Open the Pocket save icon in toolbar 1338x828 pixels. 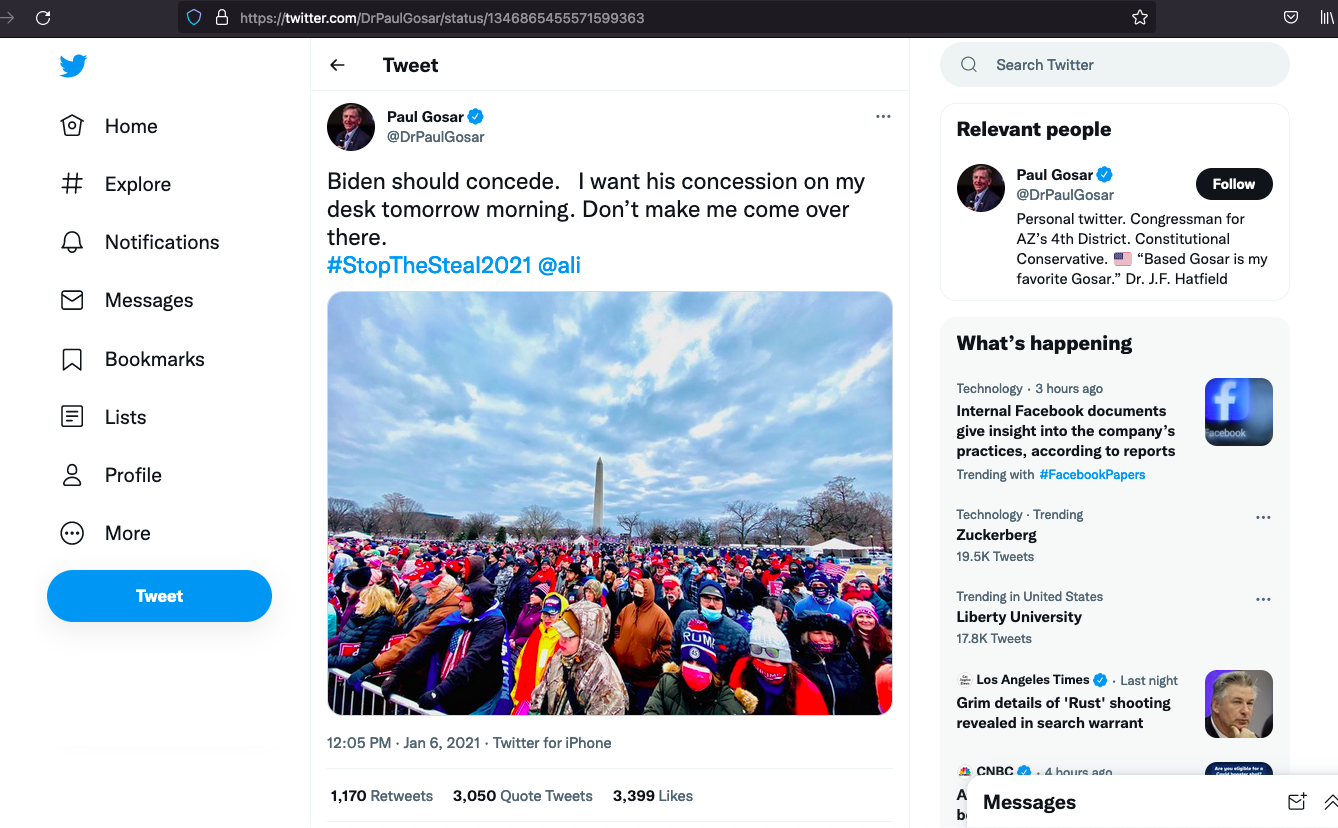click(1291, 17)
